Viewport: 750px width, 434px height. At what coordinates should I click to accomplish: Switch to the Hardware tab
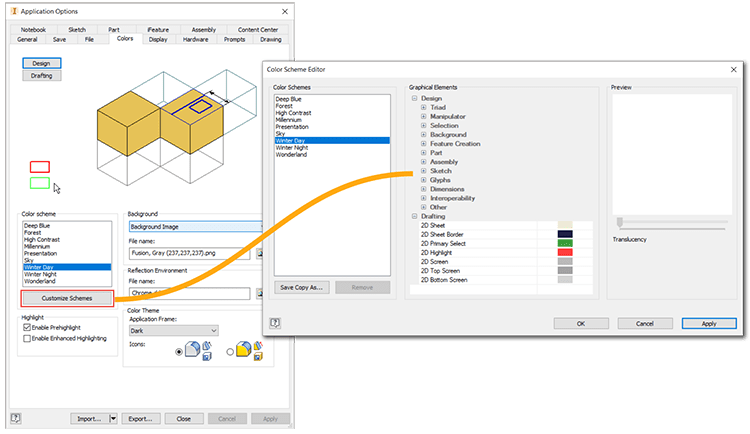[x=196, y=39]
